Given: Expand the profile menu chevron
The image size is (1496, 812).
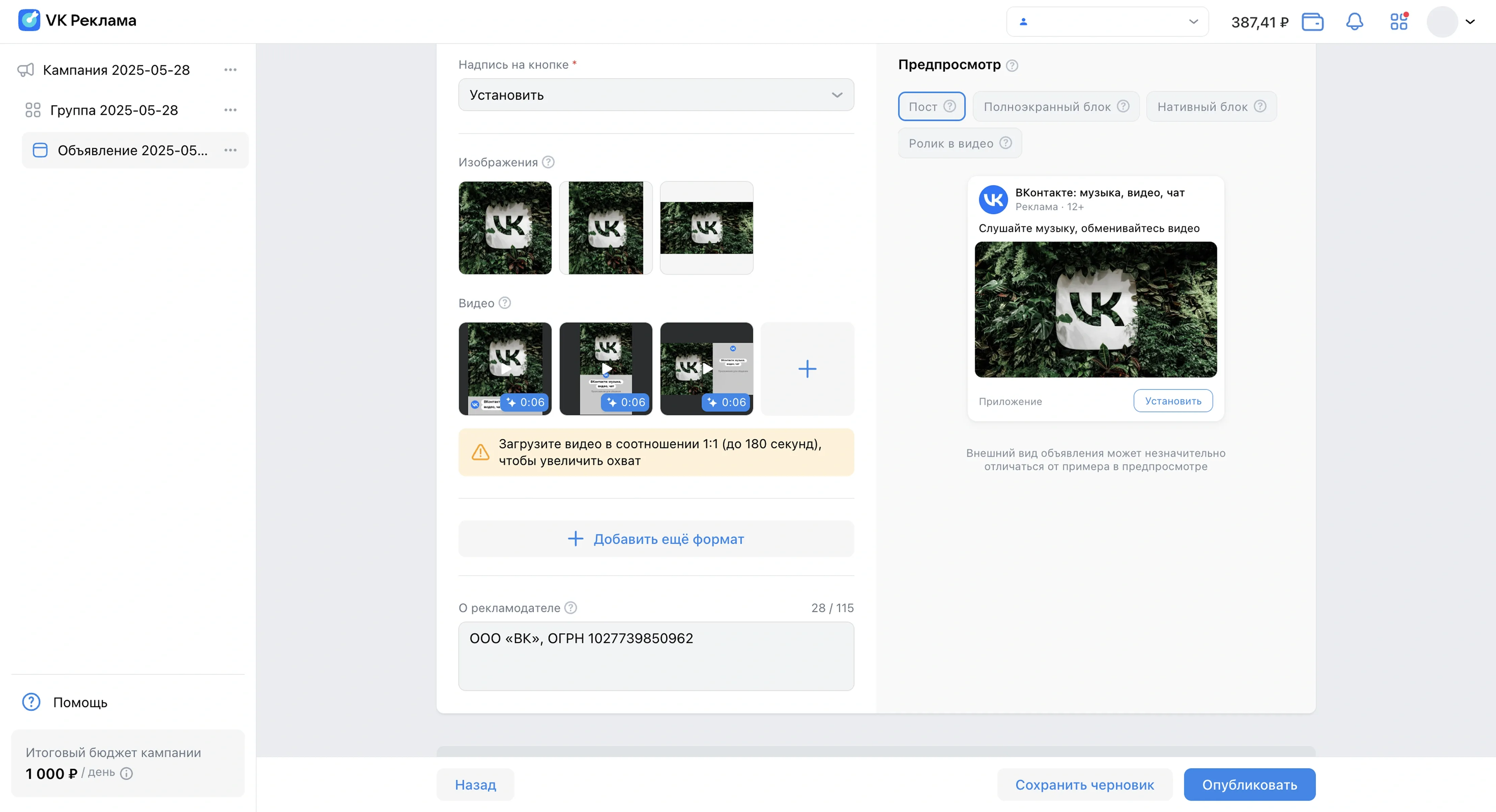Looking at the screenshot, I should click(1470, 22).
